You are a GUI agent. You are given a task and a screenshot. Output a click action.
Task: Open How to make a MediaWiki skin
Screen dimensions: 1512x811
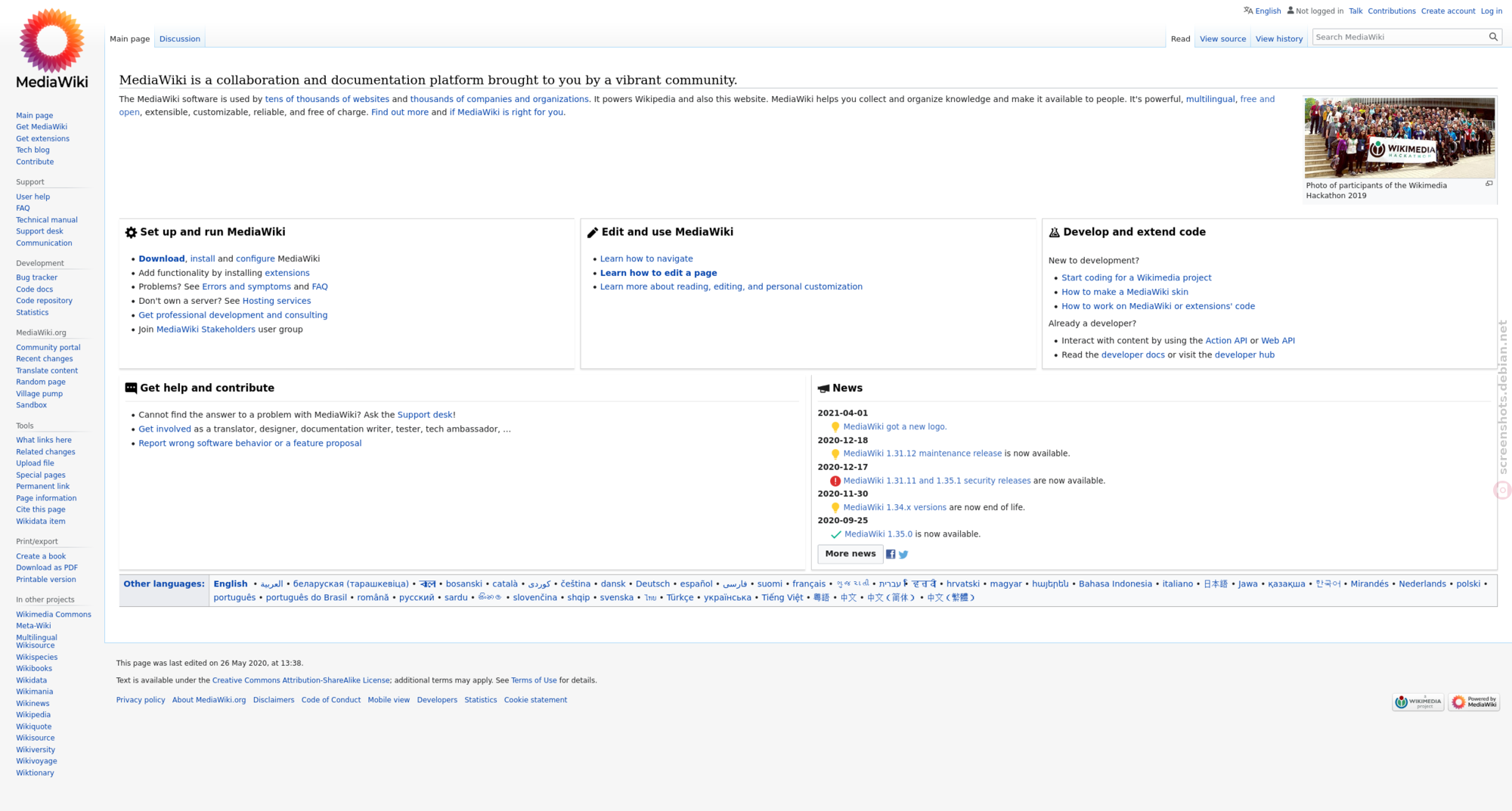coord(1125,292)
